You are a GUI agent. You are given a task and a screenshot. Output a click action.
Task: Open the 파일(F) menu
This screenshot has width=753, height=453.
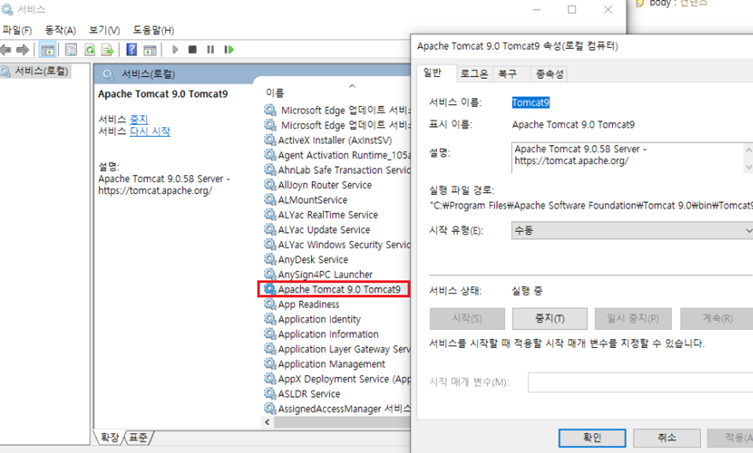click(x=17, y=30)
